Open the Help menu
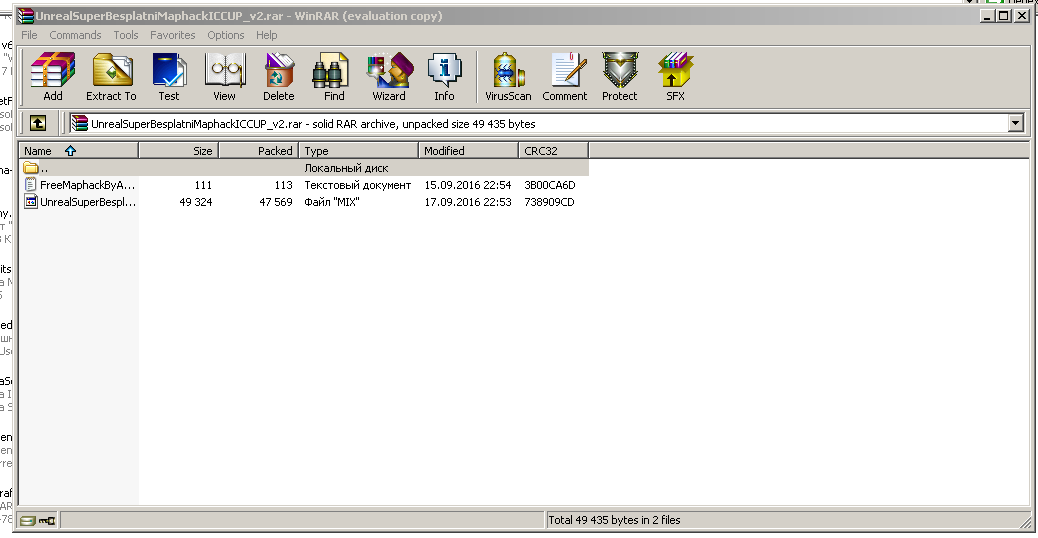This screenshot has height=538, width=1038. 267,35
